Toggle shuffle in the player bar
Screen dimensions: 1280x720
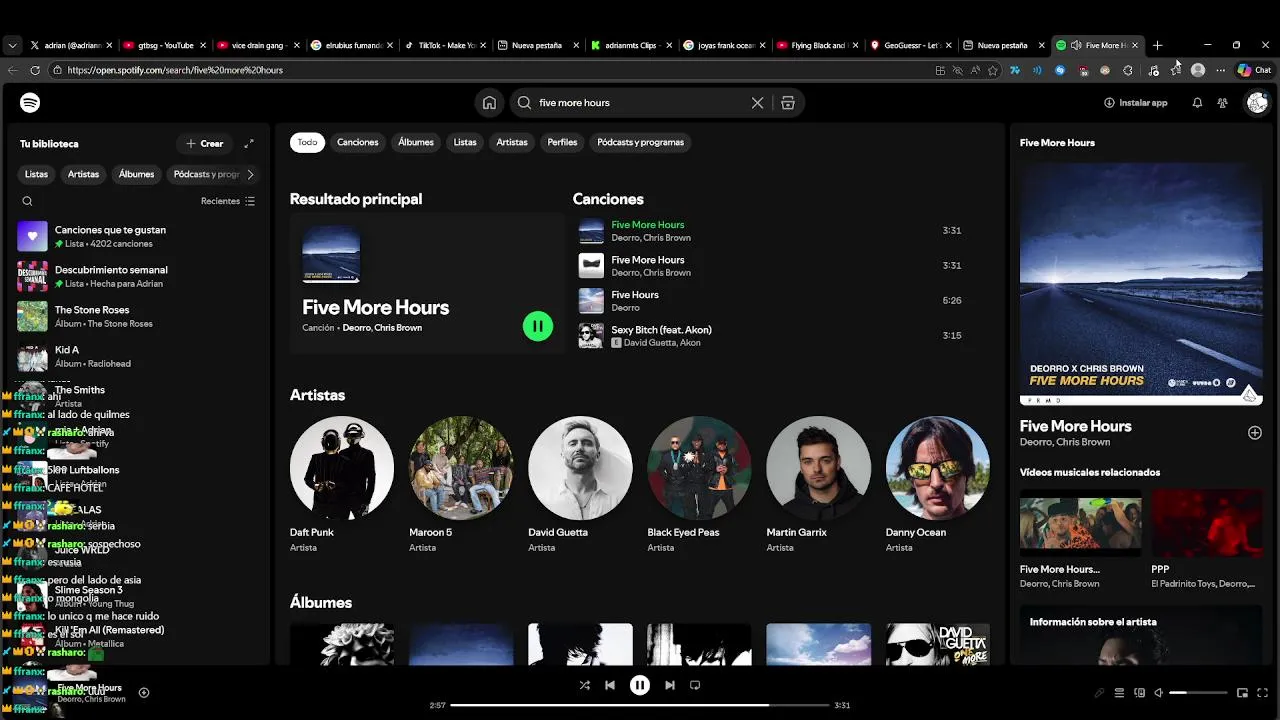pos(584,685)
